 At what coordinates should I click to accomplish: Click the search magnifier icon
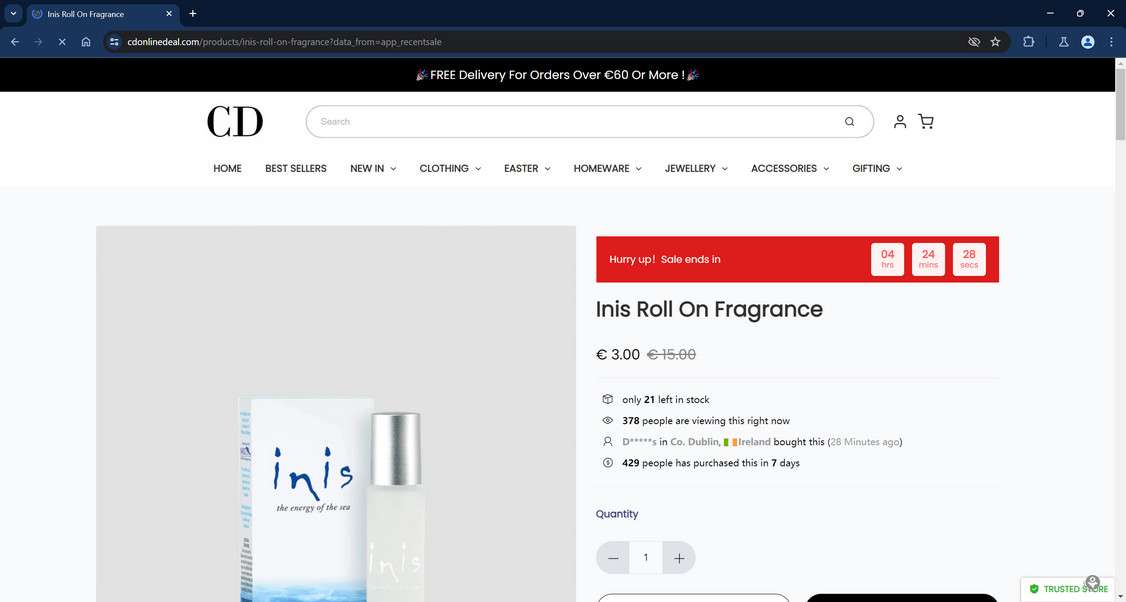coord(850,121)
